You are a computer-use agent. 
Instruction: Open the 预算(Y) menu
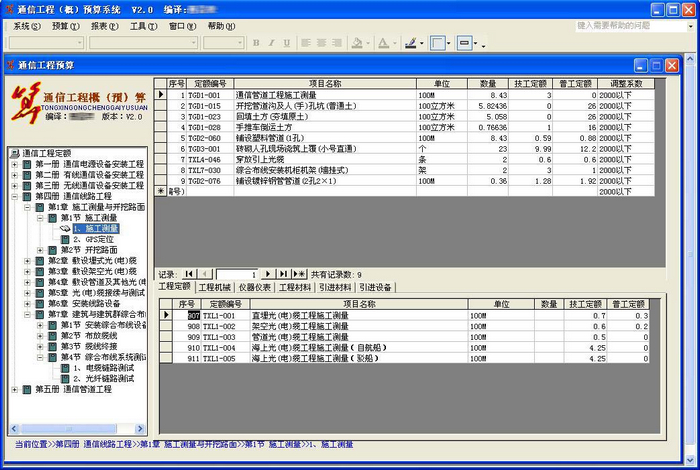(x=66, y=26)
